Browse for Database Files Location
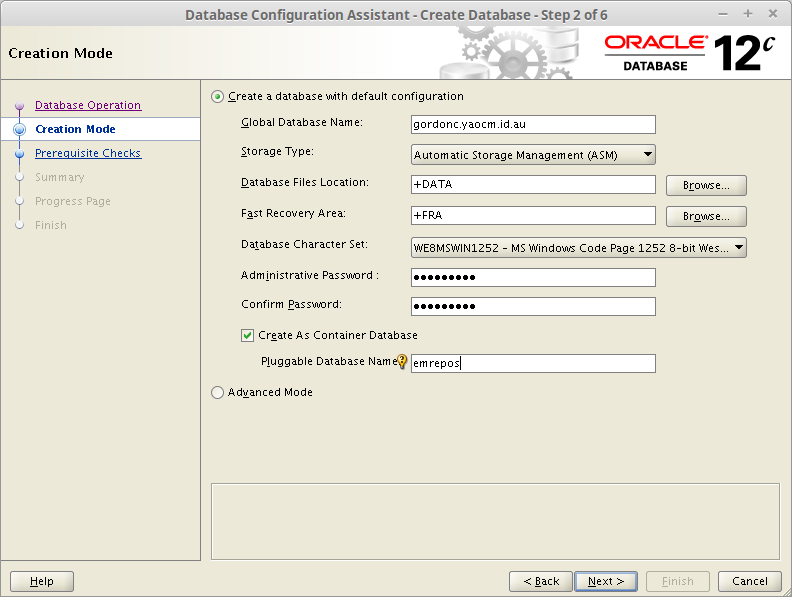 click(x=706, y=185)
